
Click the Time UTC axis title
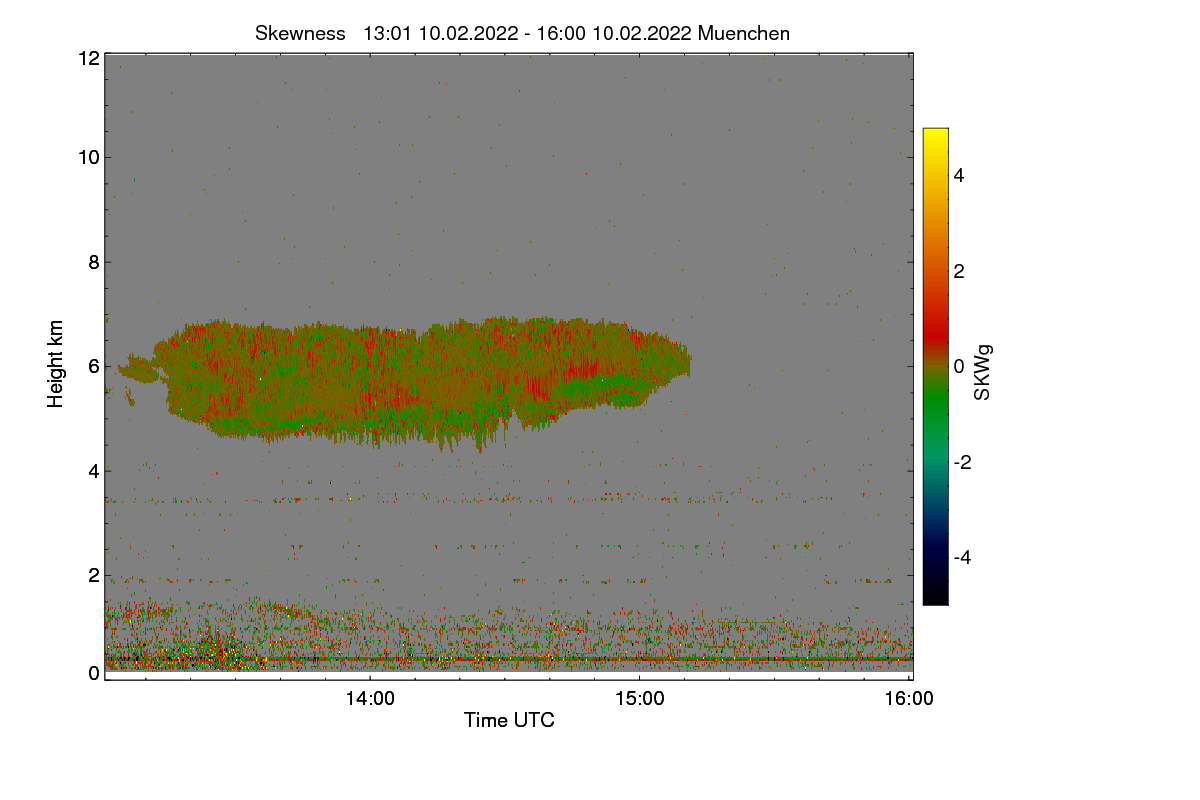pyautogui.click(x=509, y=720)
